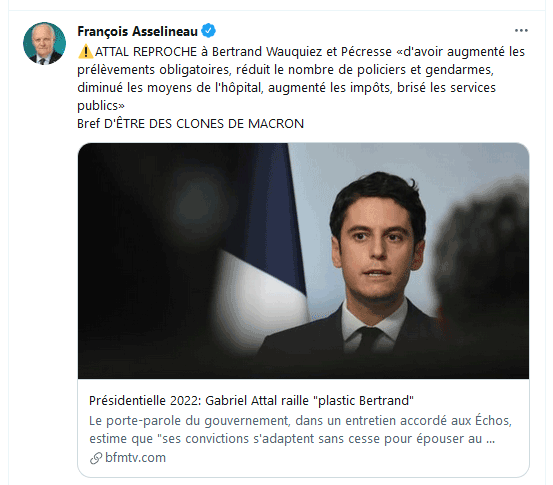Open the headline Présidentielle 2022 Gabriel Attal raille

point(251,401)
